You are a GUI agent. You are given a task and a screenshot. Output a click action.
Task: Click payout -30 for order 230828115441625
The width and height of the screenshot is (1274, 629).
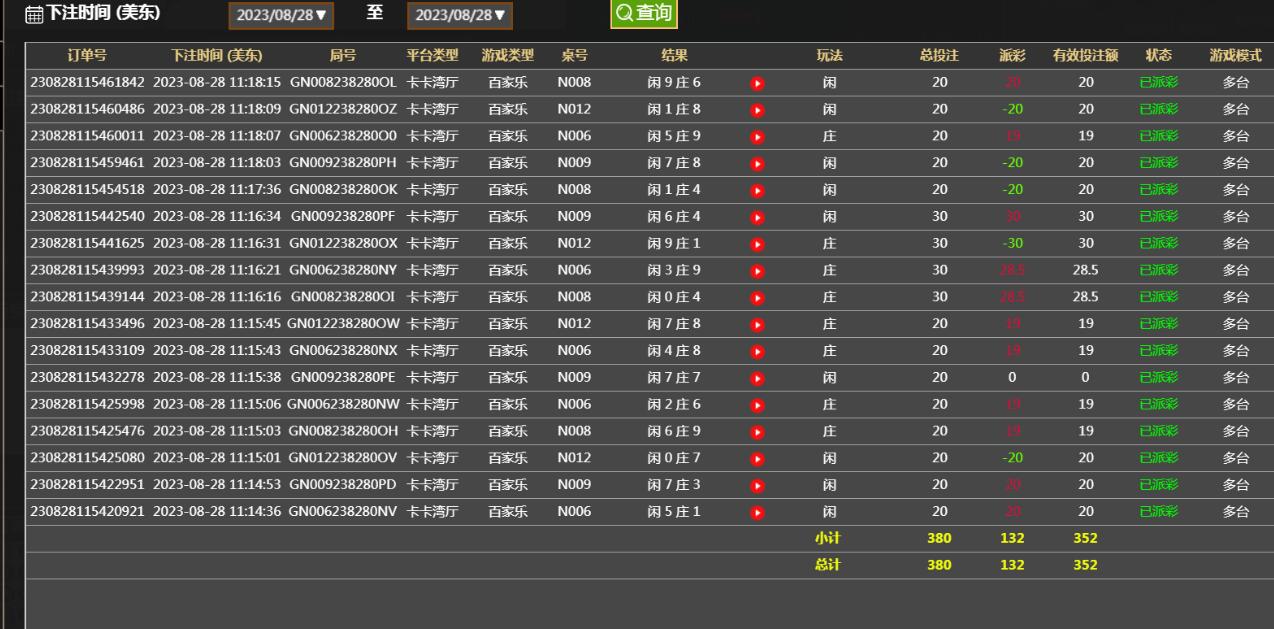[x=1012, y=243]
